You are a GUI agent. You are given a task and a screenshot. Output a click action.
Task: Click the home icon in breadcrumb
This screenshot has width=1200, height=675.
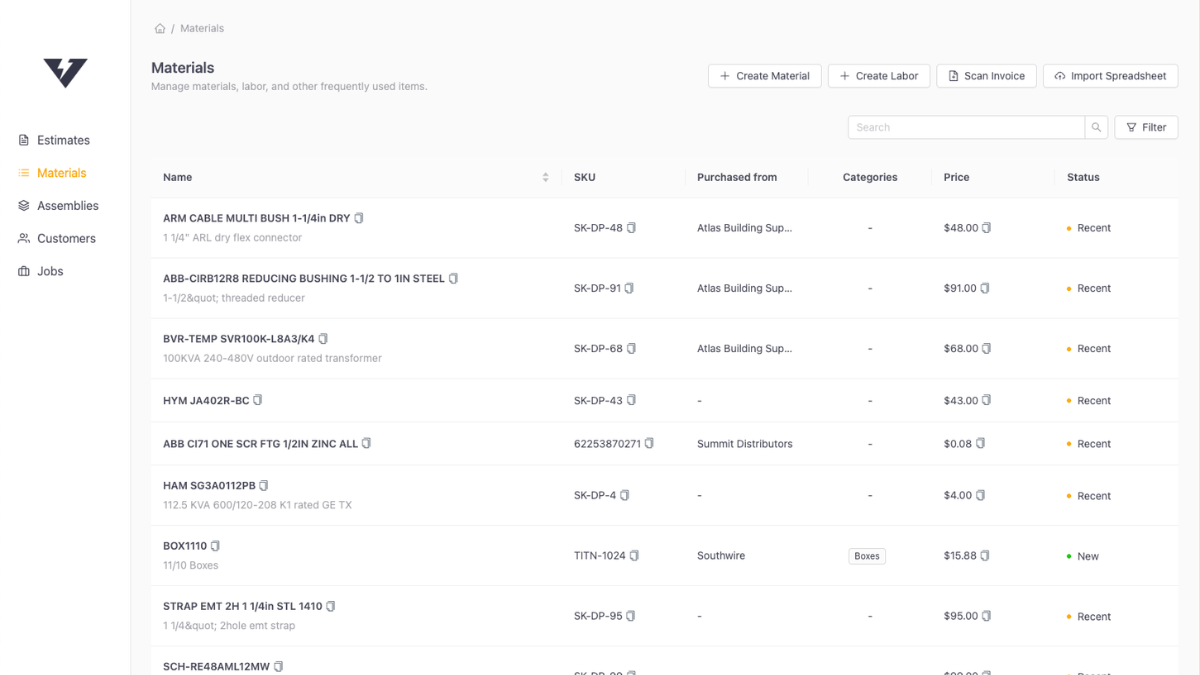(160, 29)
